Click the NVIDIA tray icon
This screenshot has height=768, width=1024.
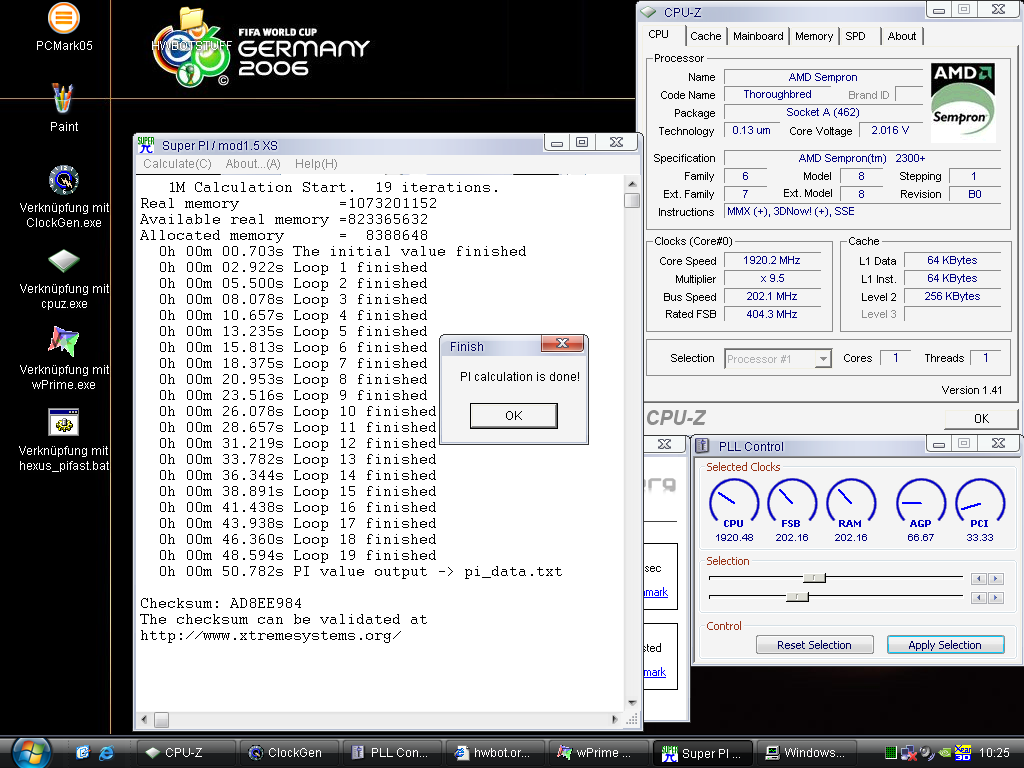pyautogui.click(x=944, y=753)
